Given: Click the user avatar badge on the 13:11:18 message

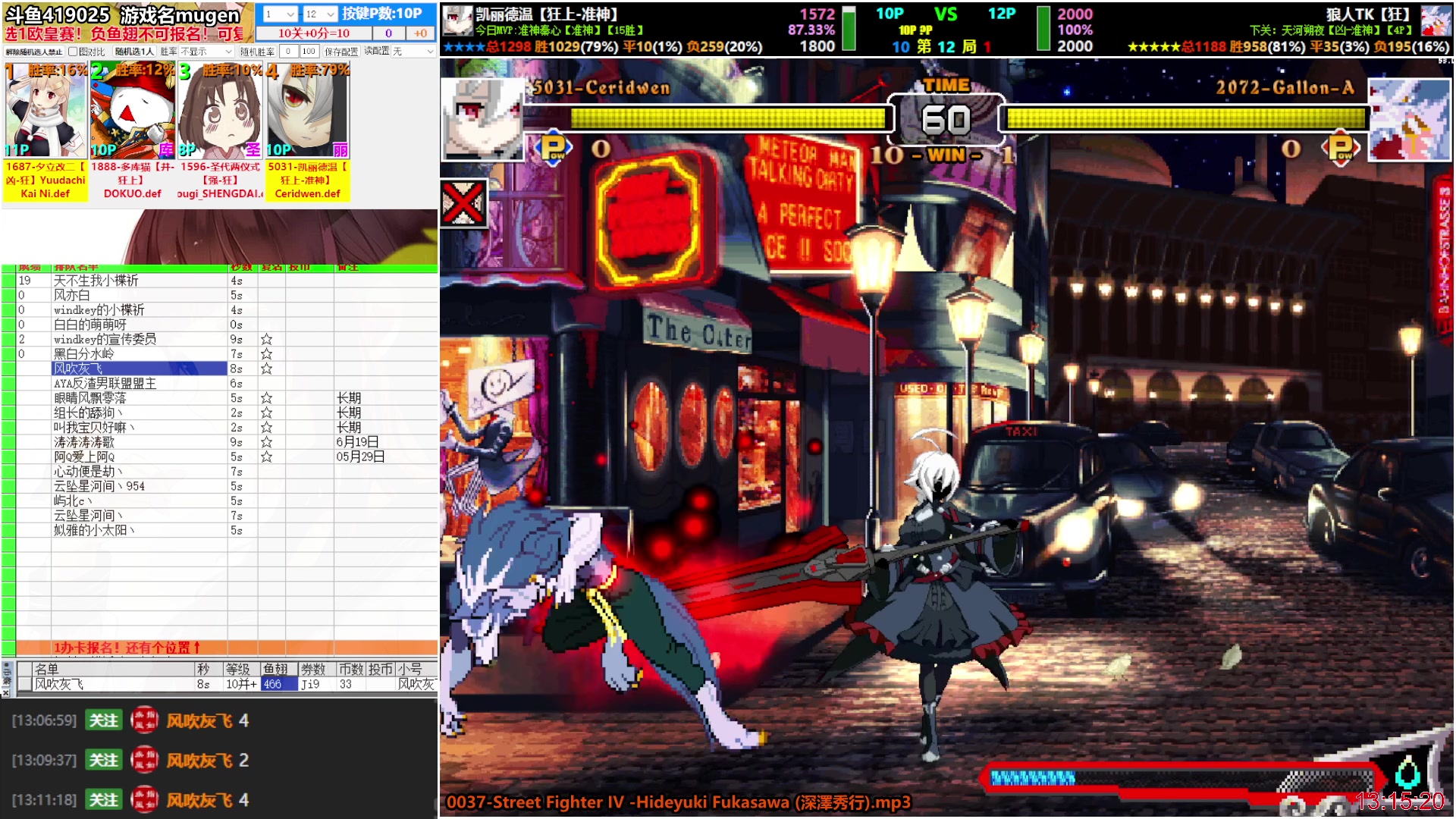Looking at the screenshot, I should coord(144,799).
